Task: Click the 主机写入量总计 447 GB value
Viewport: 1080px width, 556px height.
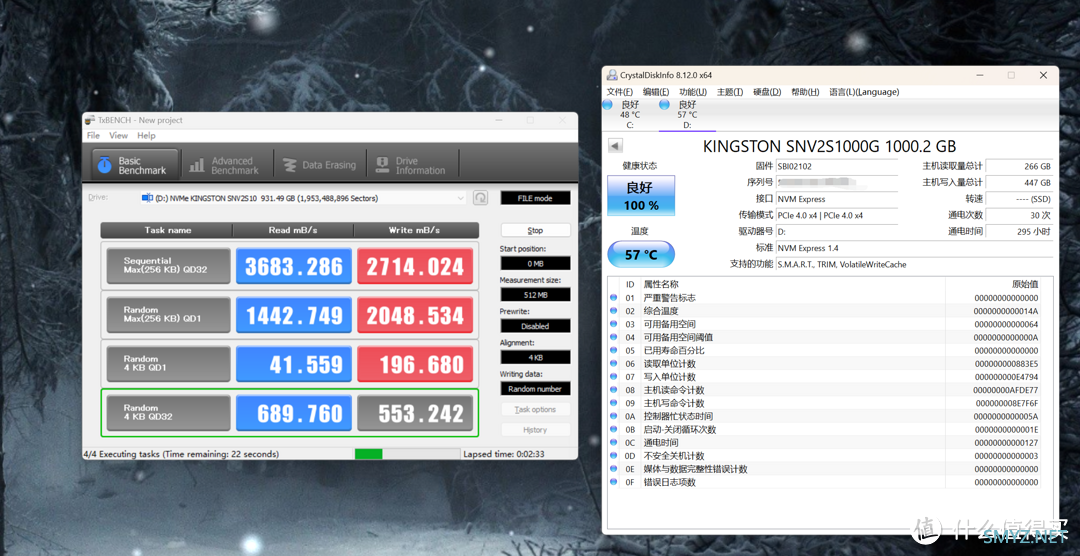Action: [1019, 183]
